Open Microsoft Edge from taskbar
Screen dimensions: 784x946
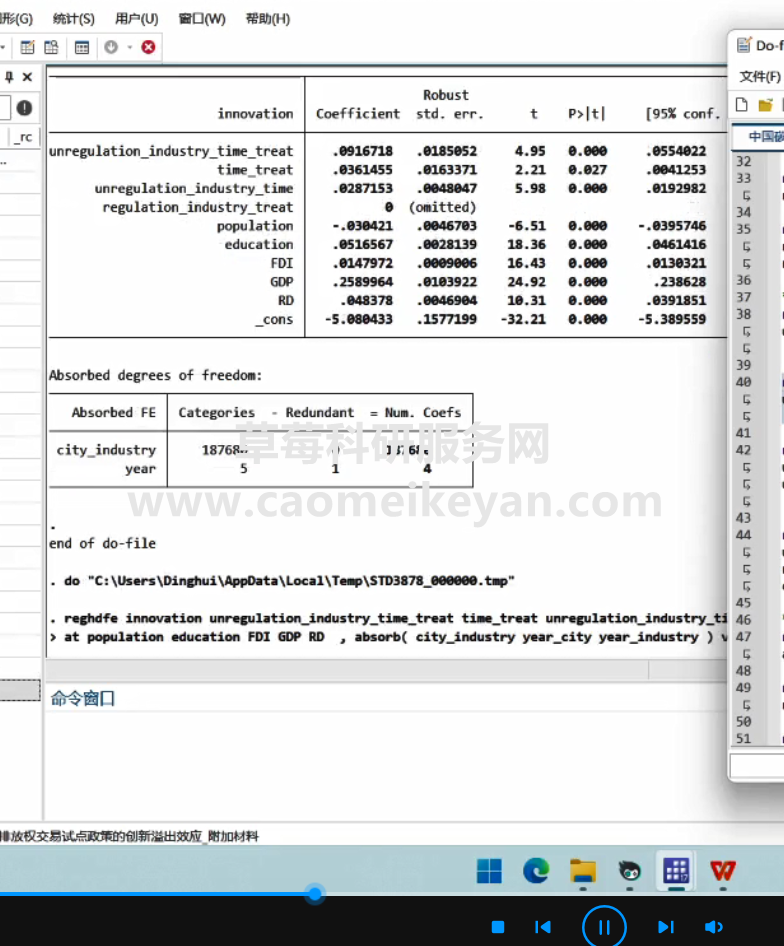point(536,871)
